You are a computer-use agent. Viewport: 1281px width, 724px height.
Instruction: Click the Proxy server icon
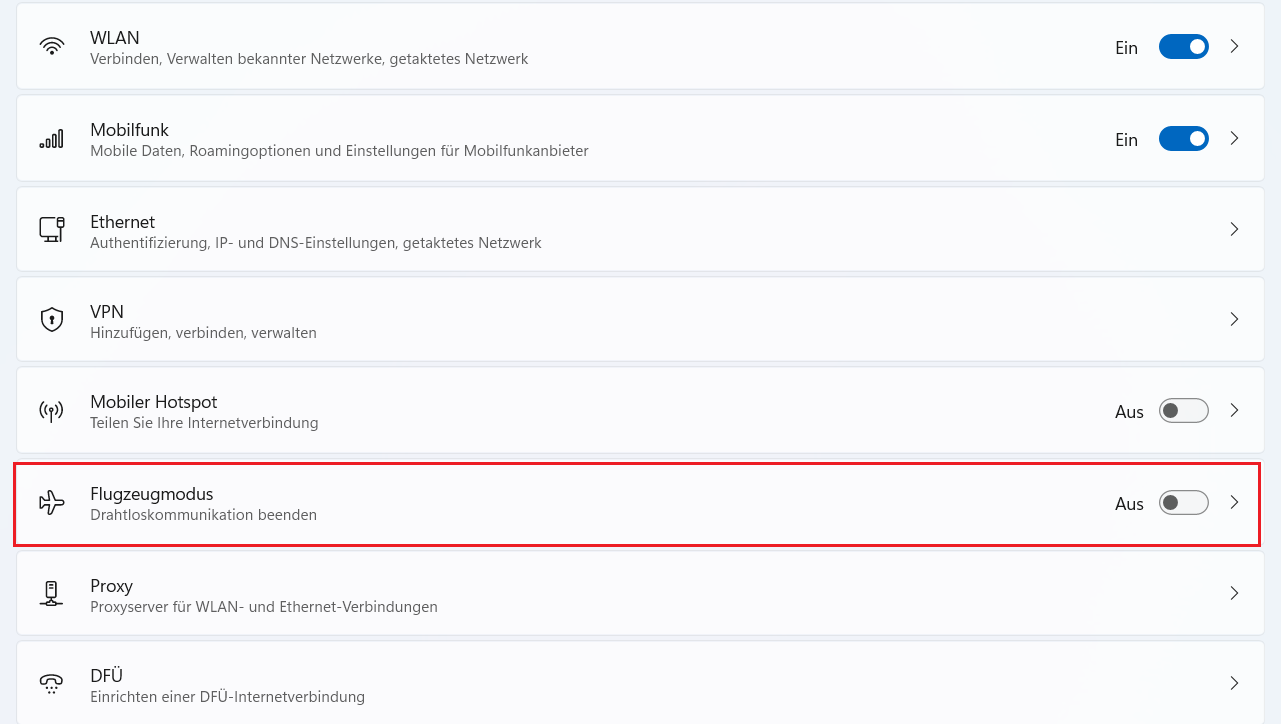(52, 593)
